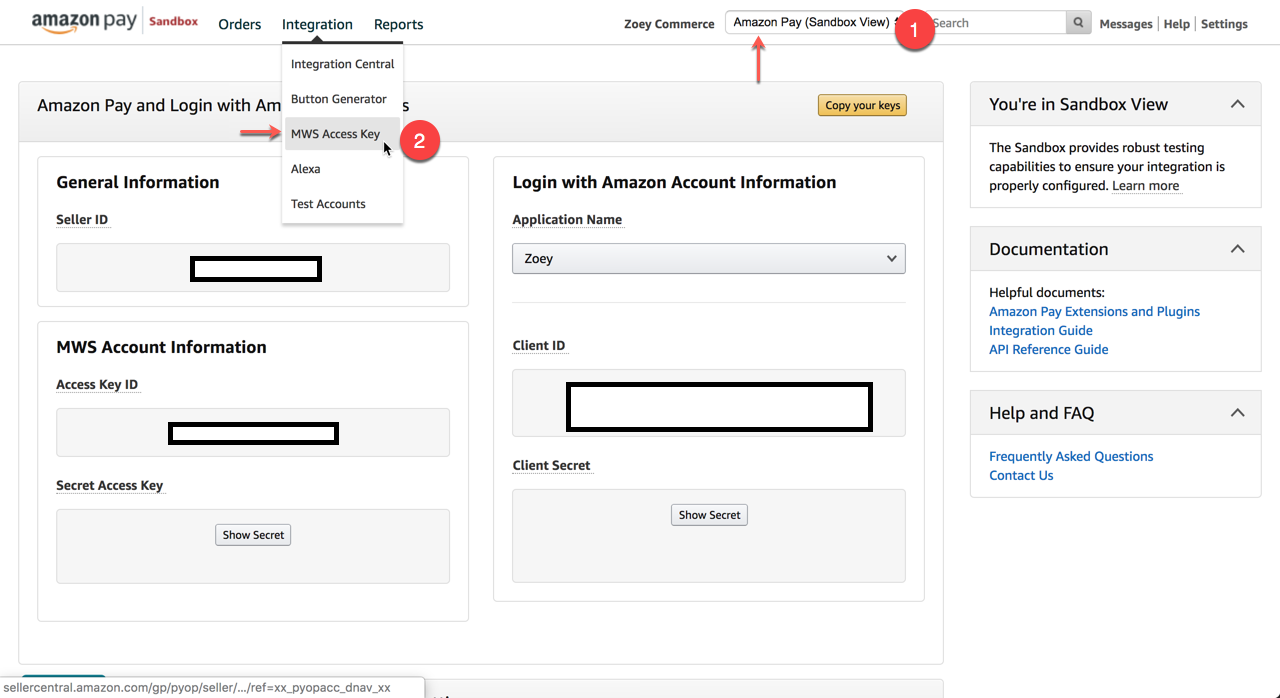Viewport: 1280px width, 698px height.
Task: Click the Client Secret label
Action: point(552,466)
